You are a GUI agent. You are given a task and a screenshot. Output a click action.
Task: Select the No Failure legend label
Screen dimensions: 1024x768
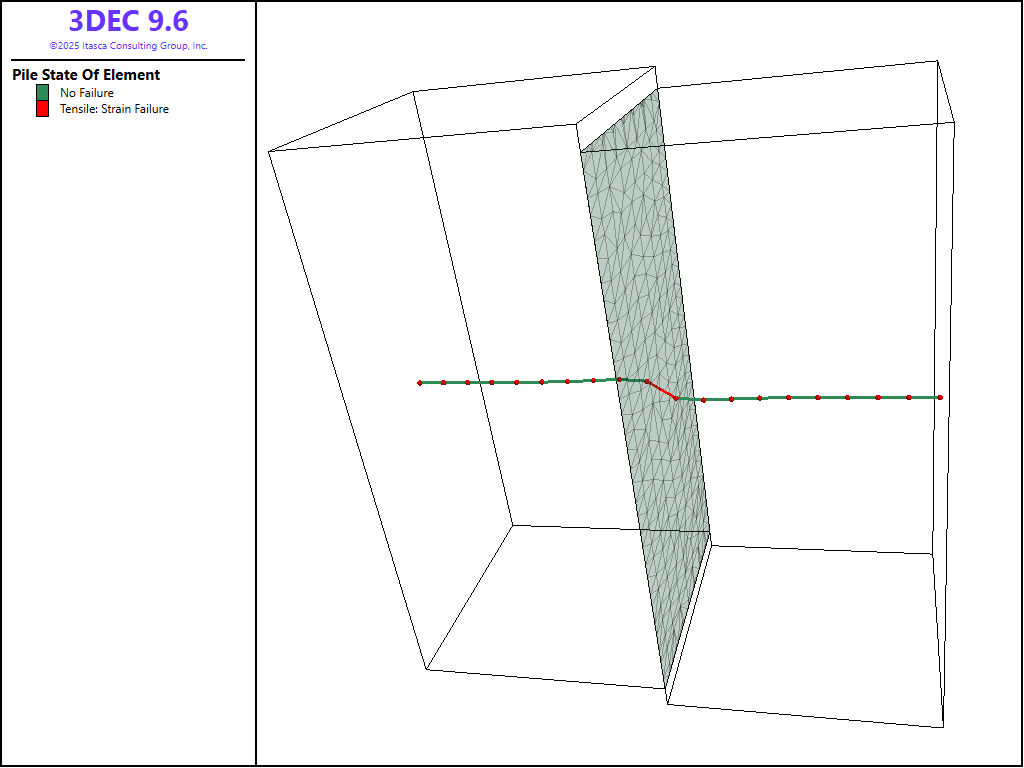tap(87, 93)
